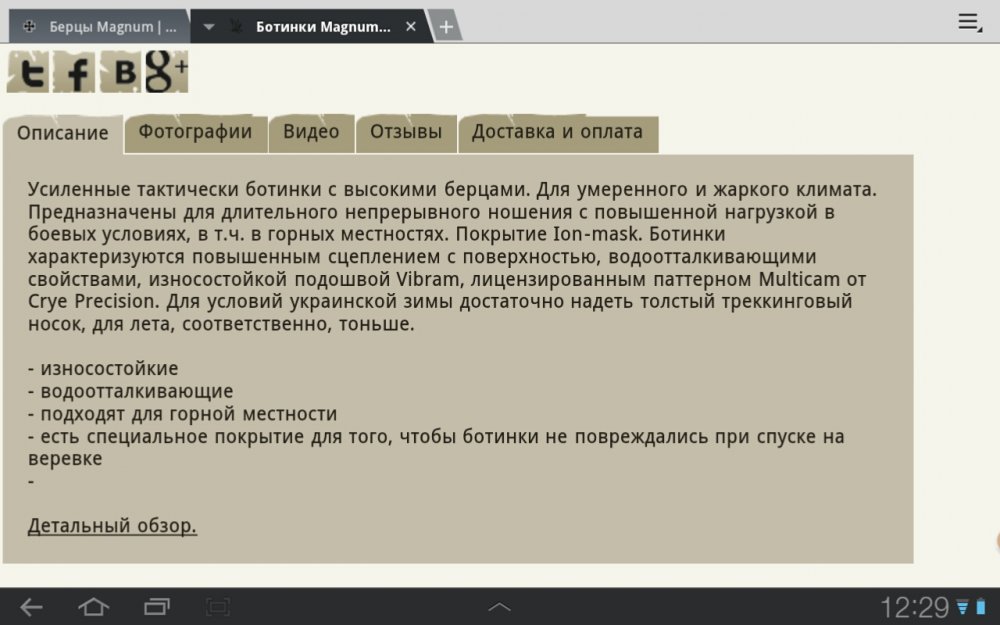This screenshot has width=1000, height=625.
Task: Click the Crye Precision text
Action: pyautogui.click(x=91, y=302)
